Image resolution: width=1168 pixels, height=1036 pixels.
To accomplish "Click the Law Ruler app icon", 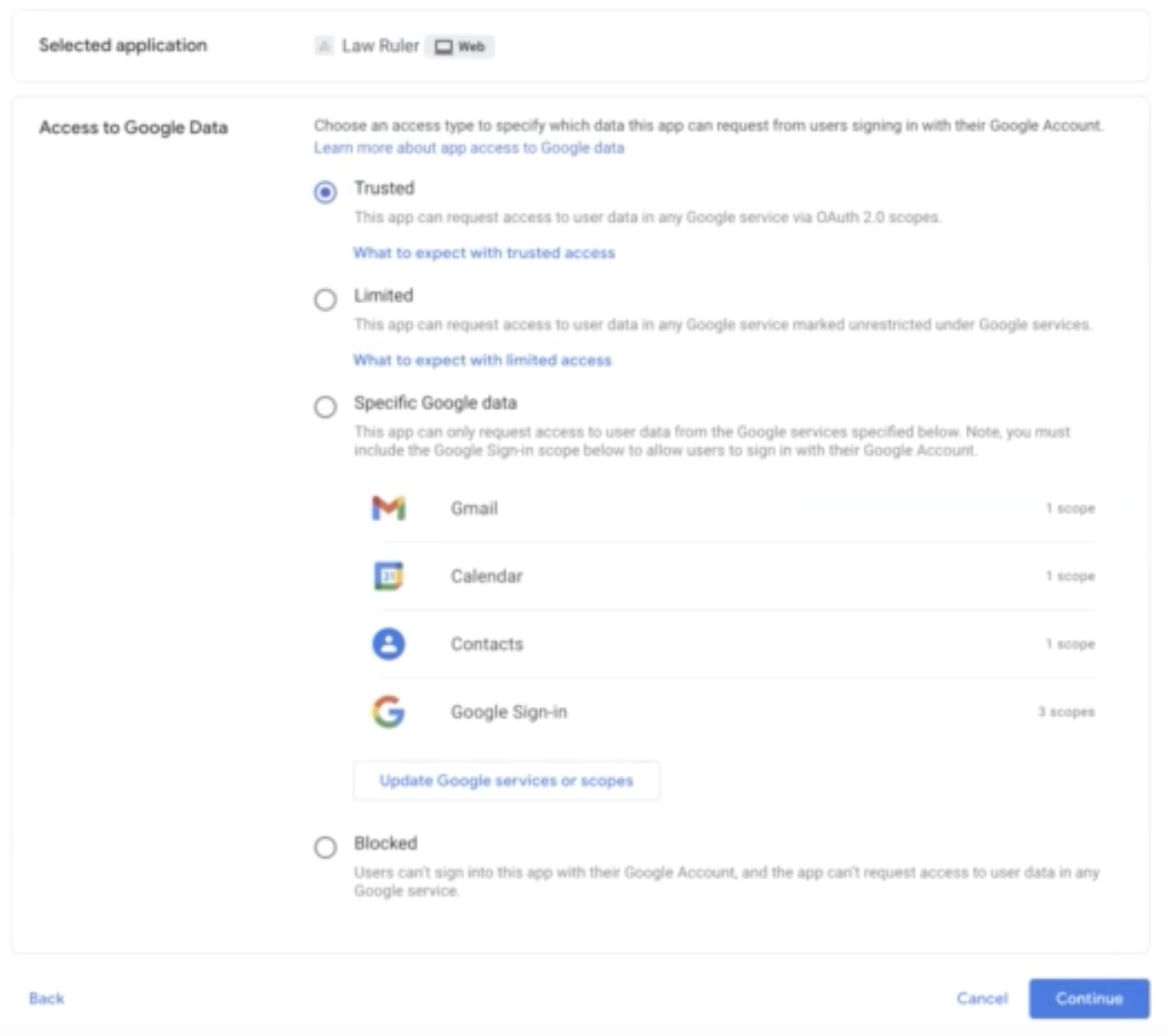I will pyautogui.click(x=323, y=46).
